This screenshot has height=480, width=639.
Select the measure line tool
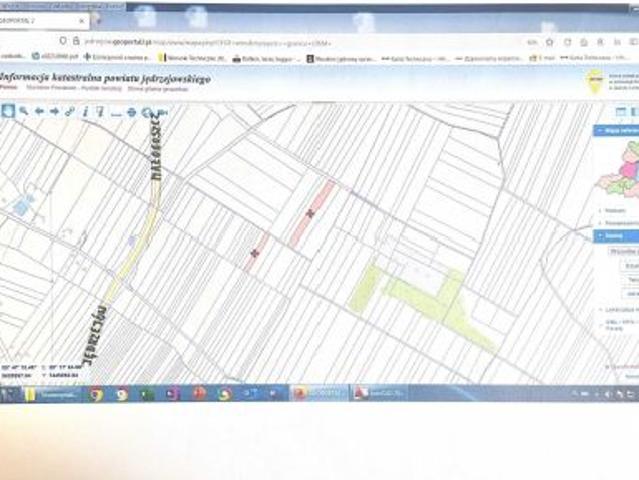click(116, 112)
